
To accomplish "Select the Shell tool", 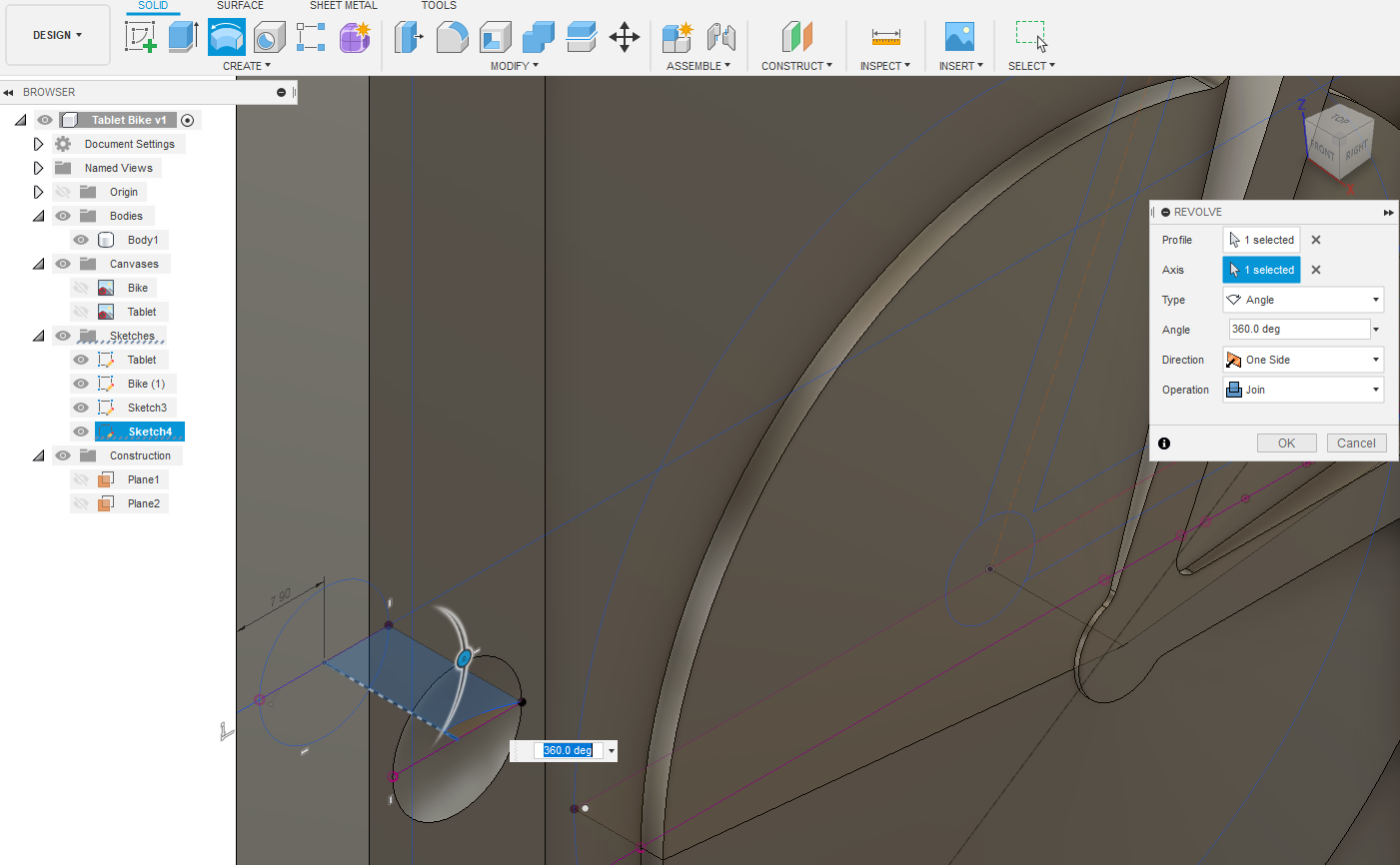I will point(495,37).
